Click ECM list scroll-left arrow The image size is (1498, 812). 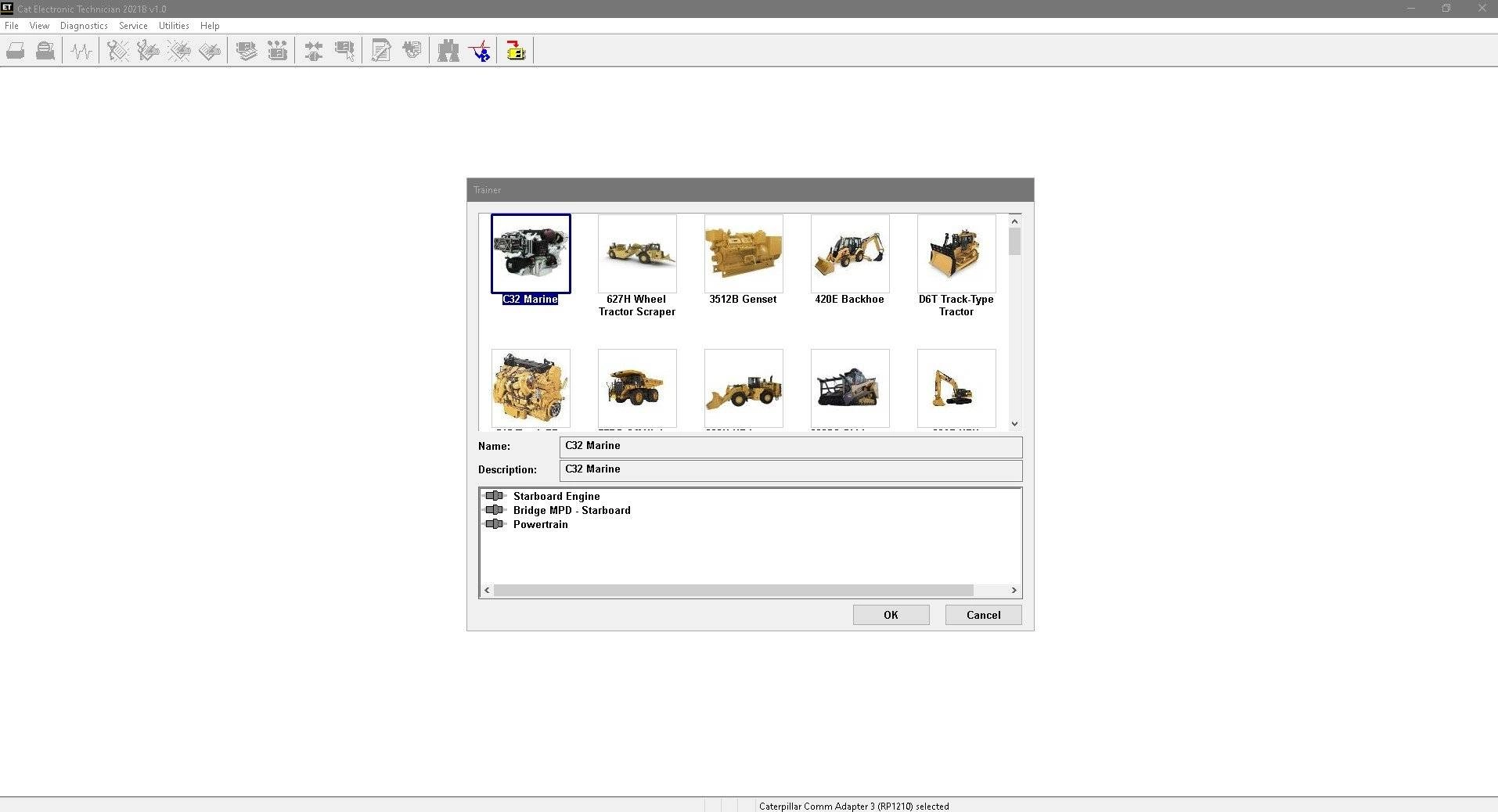(487, 590)
